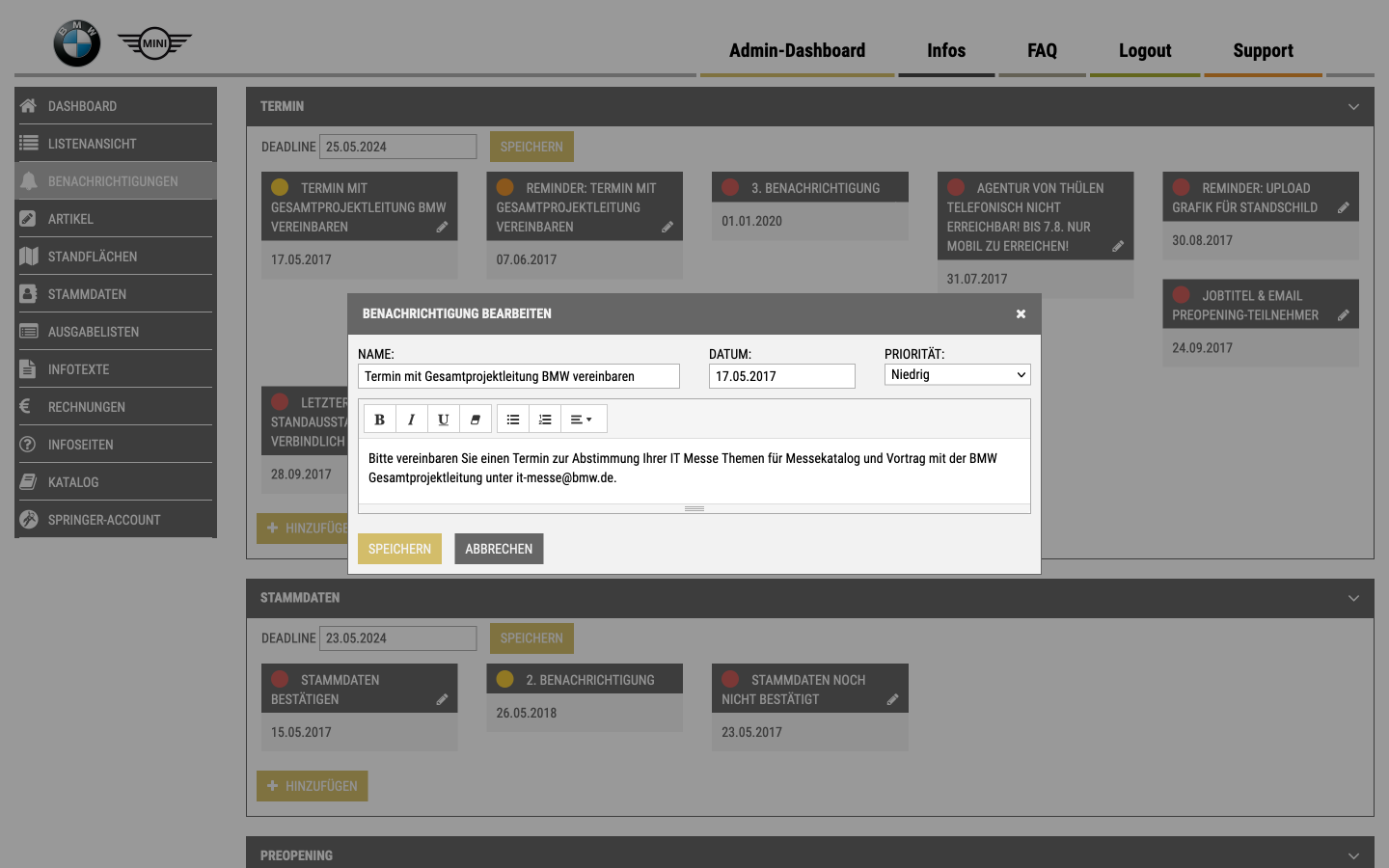Viewport: 1389px width, 868px height.
Task: Click the red dot on 'Jobtitel & Email Preopening-Teilnehmer'
Action: [x=1181, y=295]
